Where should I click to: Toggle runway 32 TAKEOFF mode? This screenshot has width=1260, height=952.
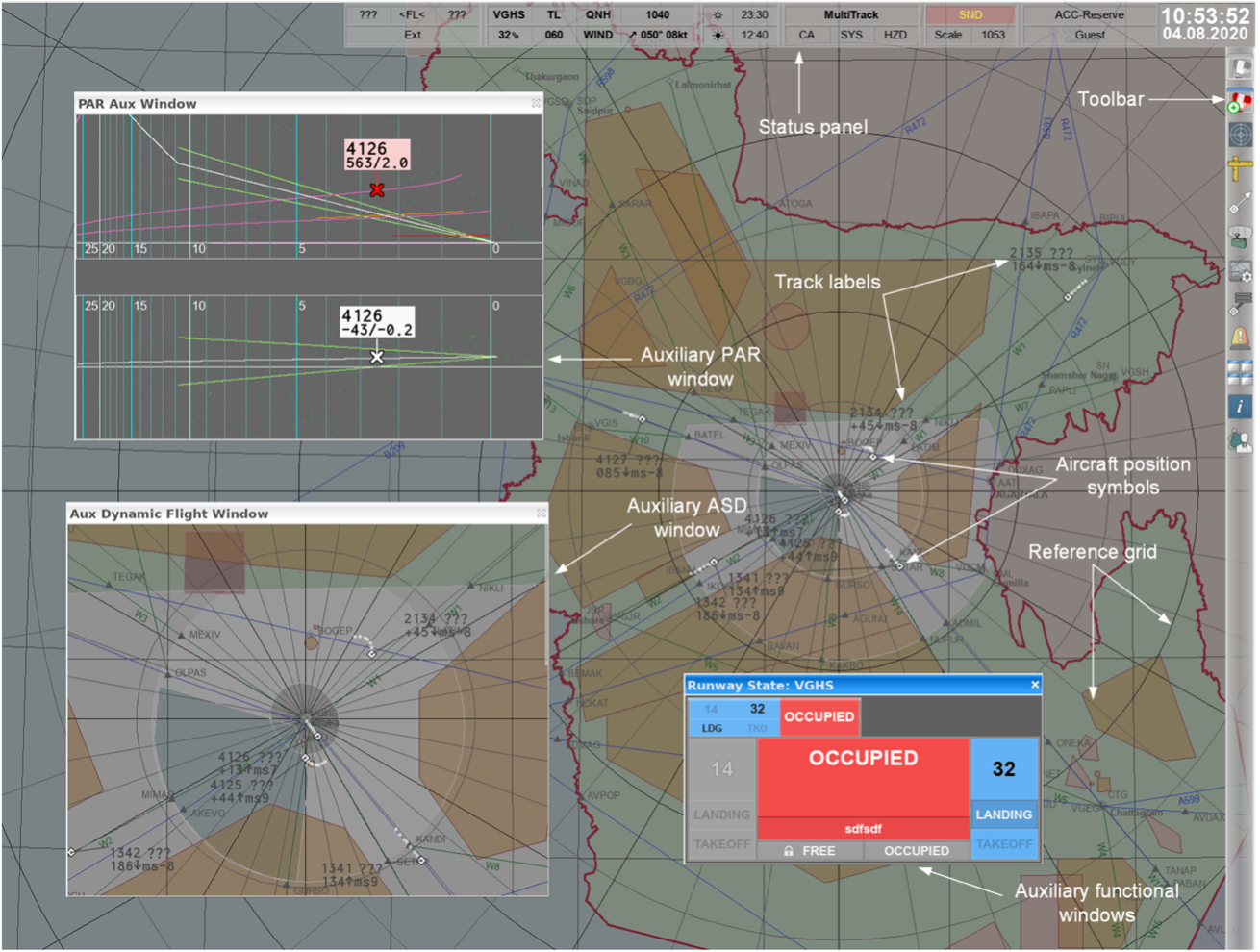pos(1003,844)
